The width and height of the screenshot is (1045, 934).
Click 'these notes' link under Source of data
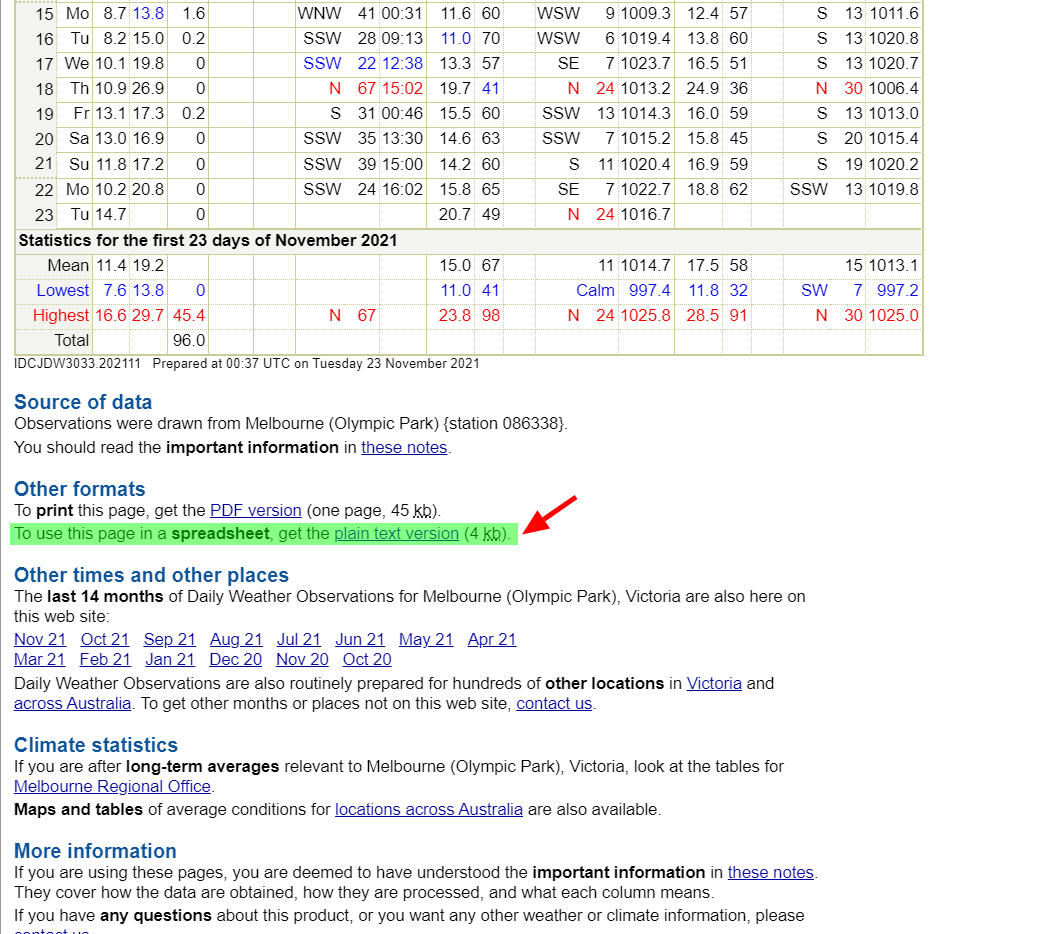coord(404,448)
